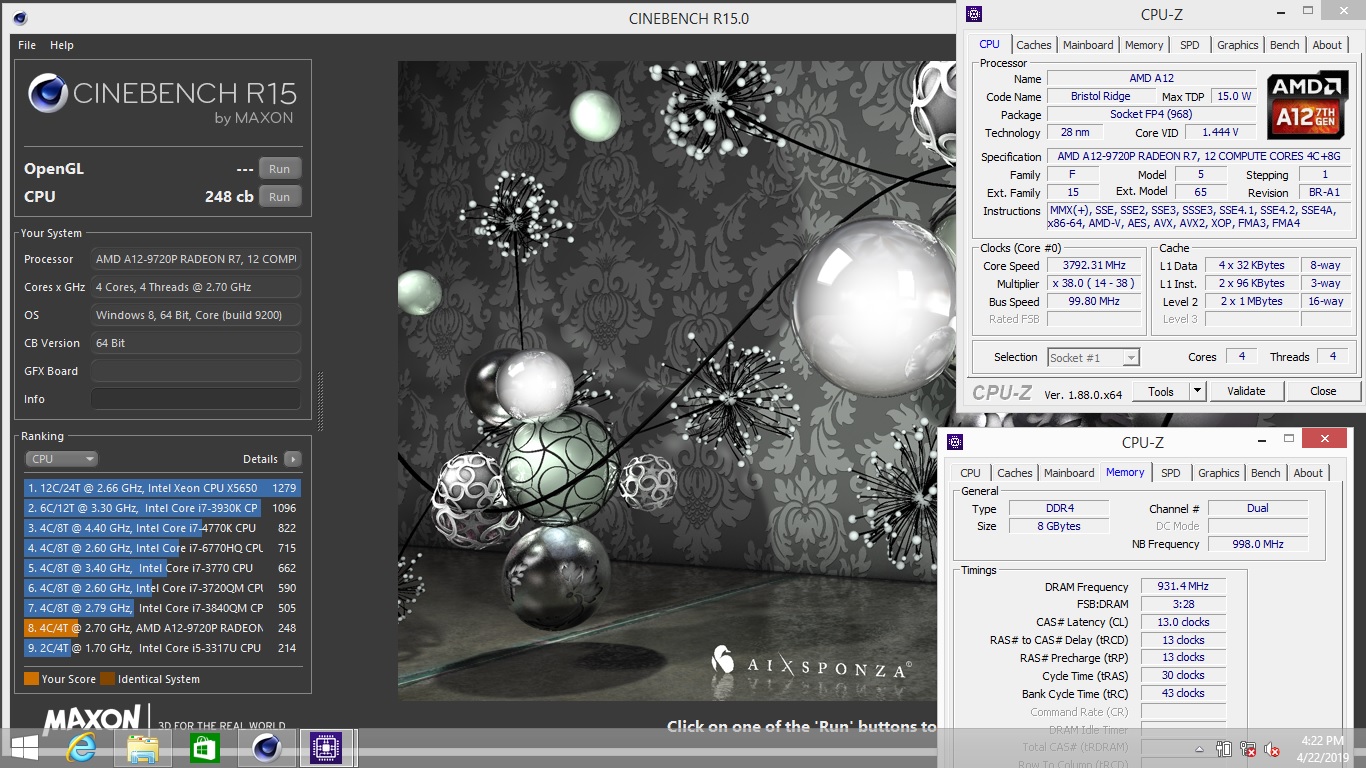Run the OpenGL benchmark
1366x768 pixels.
(x=280, y=169)
